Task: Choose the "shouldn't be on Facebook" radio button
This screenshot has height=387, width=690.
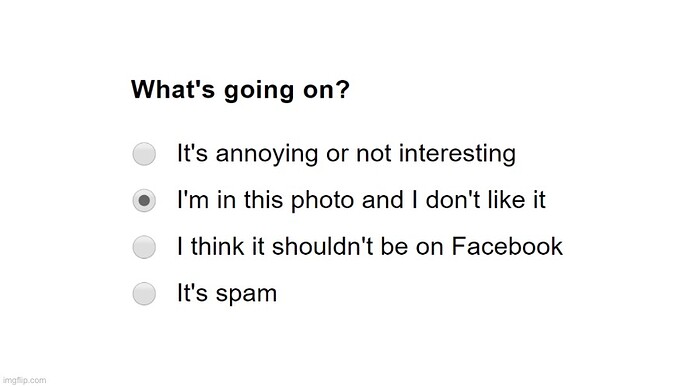Action: (x=144, y=247)
